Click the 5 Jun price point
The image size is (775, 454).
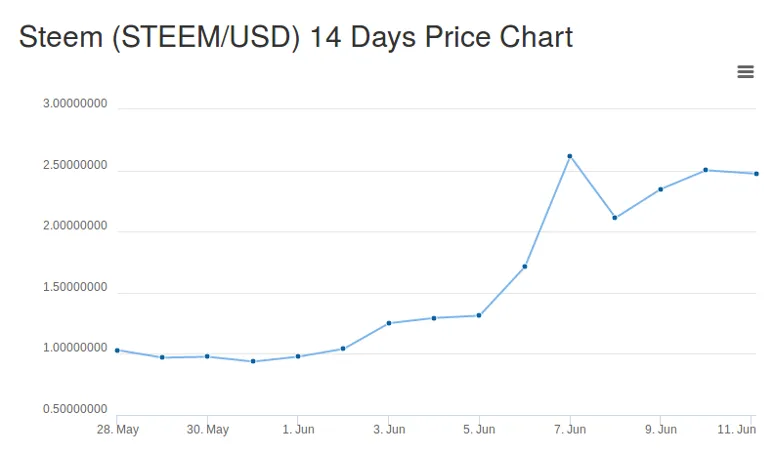point(479,315)
